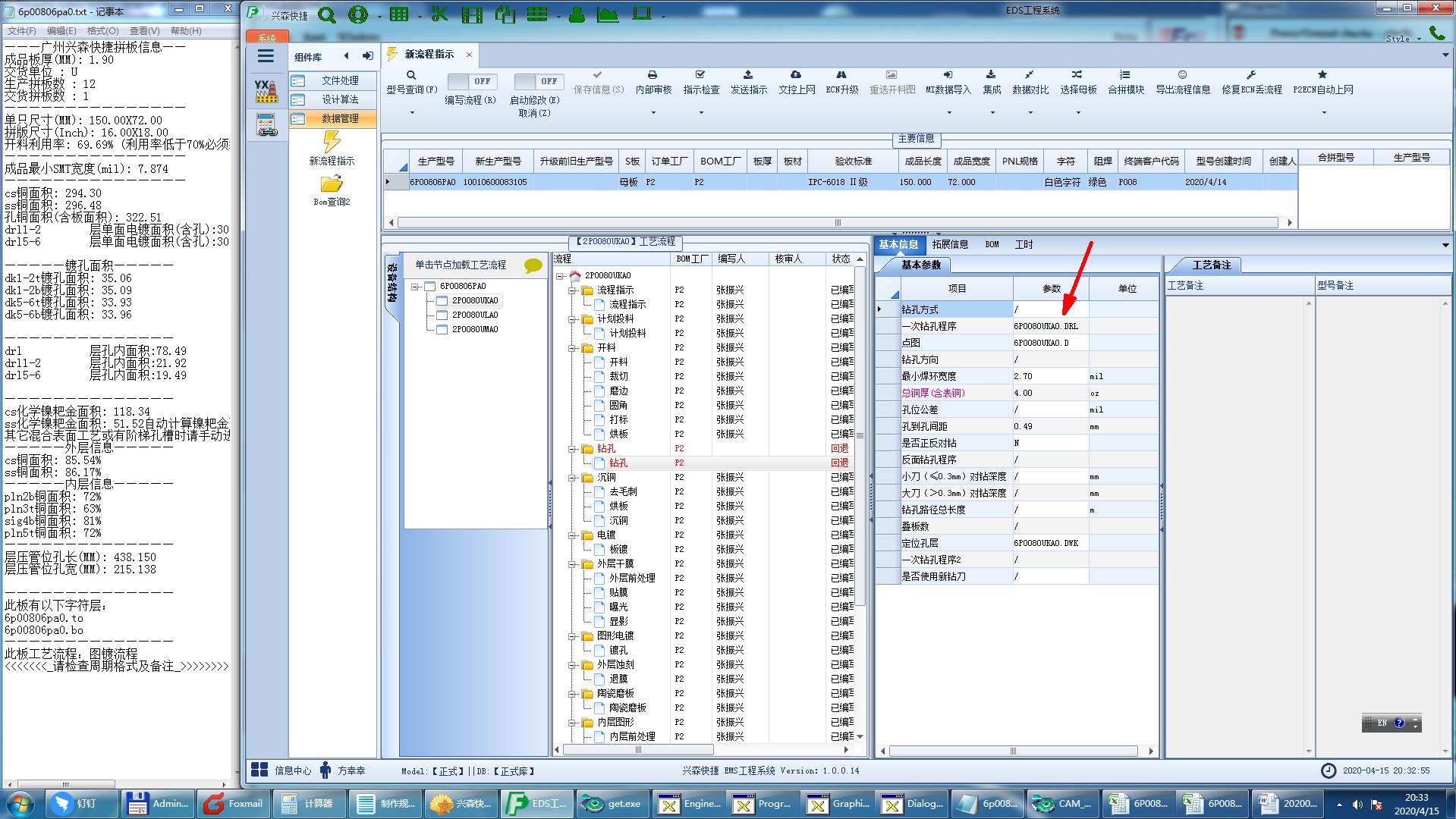
Task: Open the panel dropdown arrow beside 工时 tab
Action: (x=1445, y=245)
